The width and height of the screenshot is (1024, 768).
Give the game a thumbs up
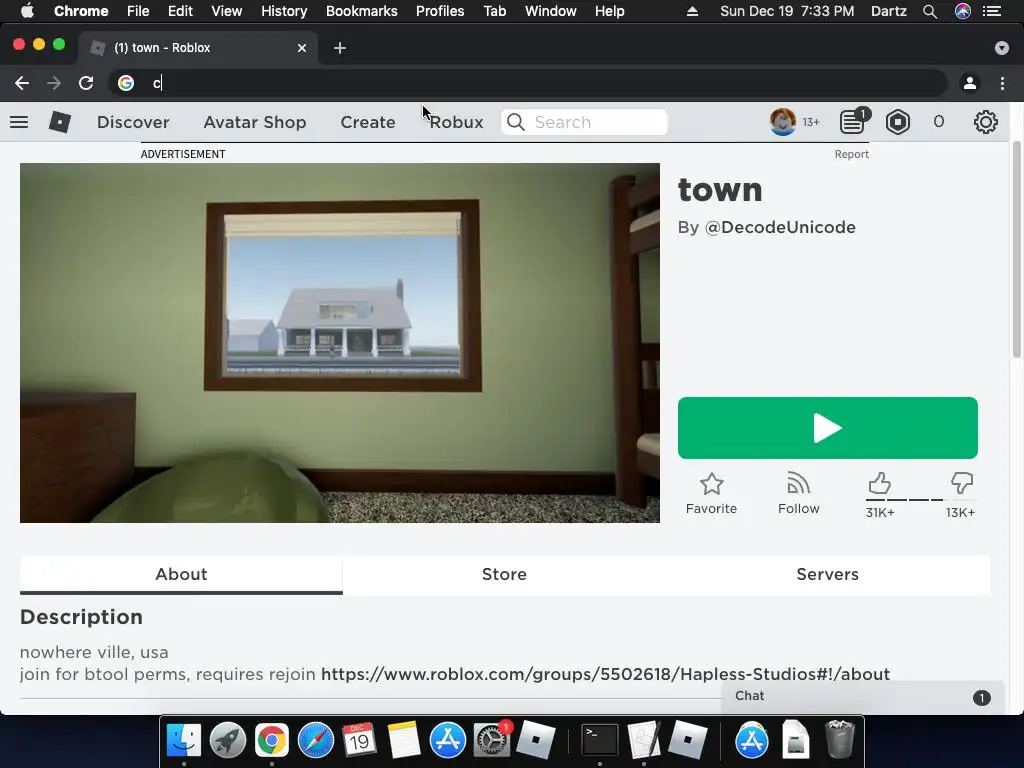pos(880,484)
